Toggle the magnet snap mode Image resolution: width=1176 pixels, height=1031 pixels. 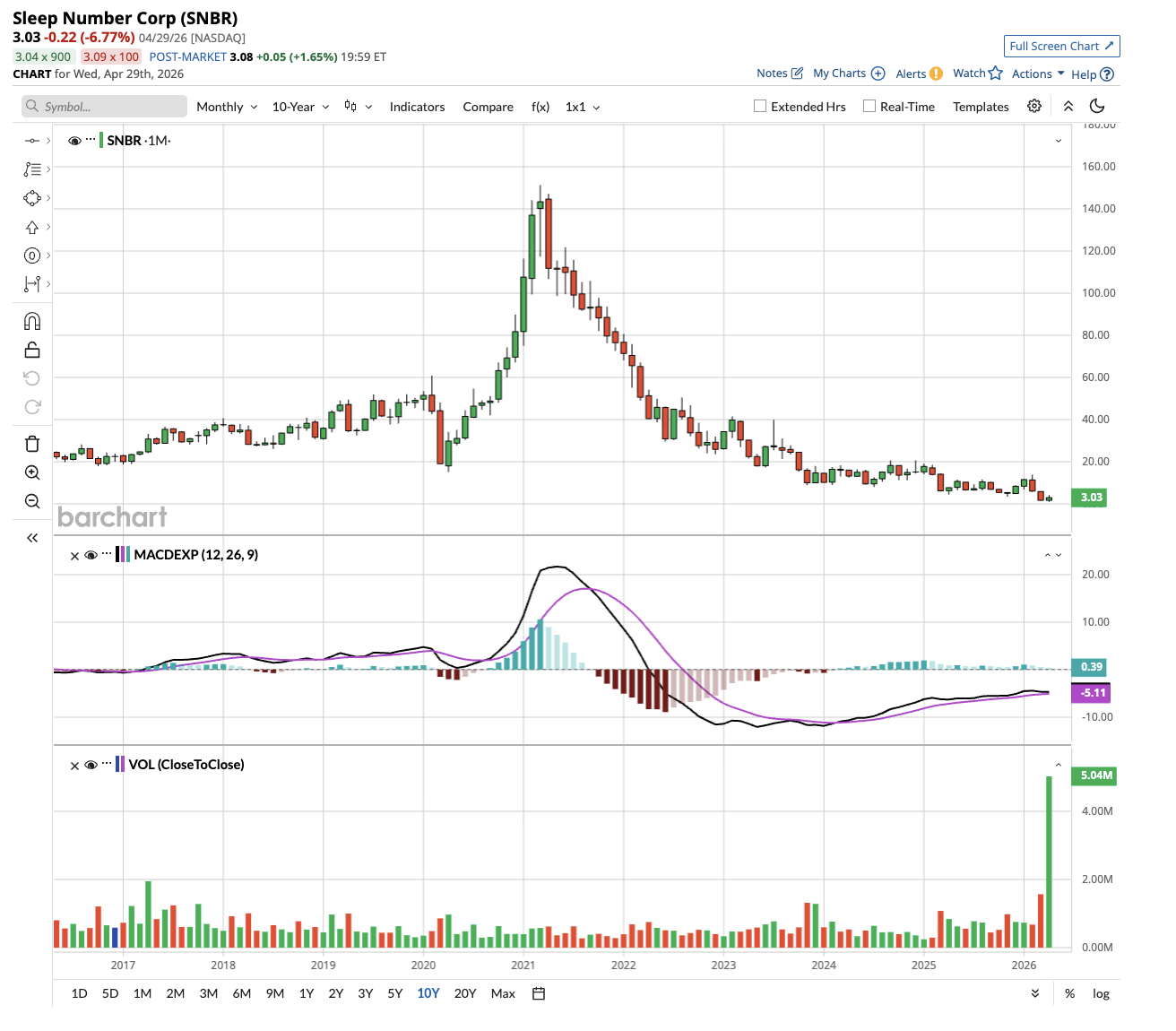[32, 321]
